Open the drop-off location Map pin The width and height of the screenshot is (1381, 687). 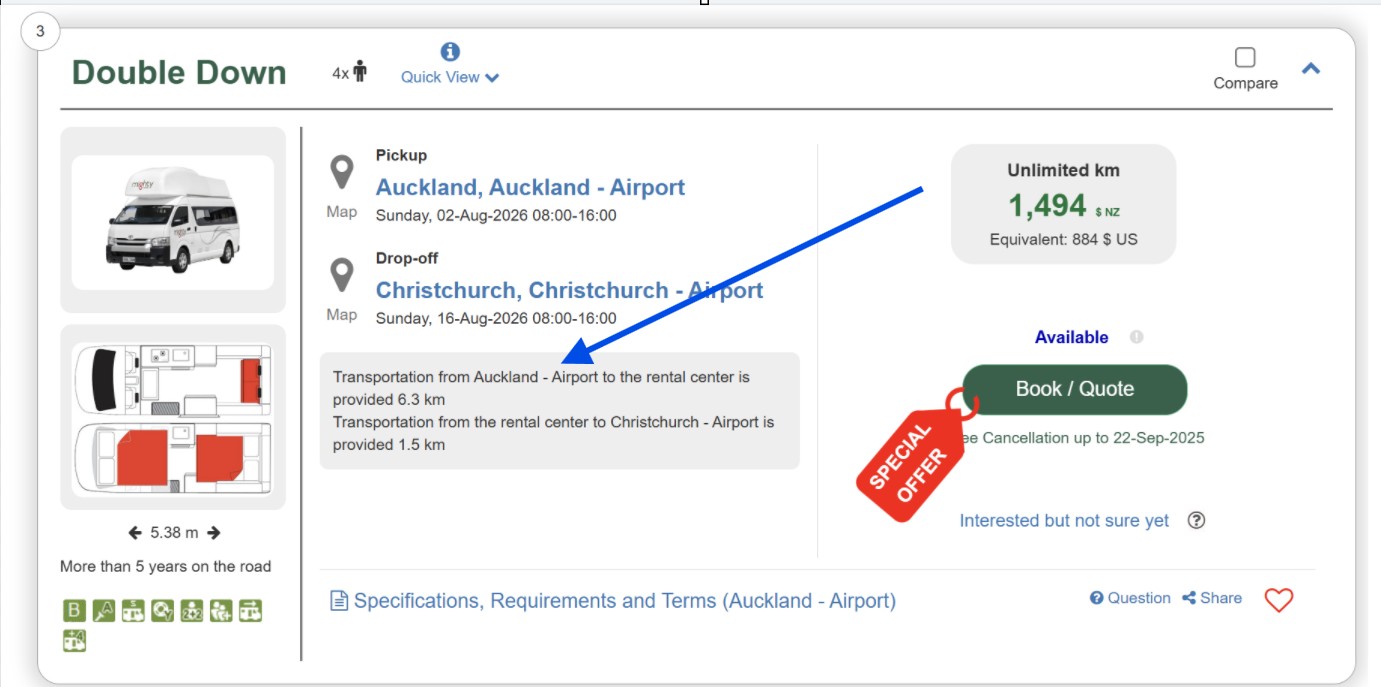342,275
